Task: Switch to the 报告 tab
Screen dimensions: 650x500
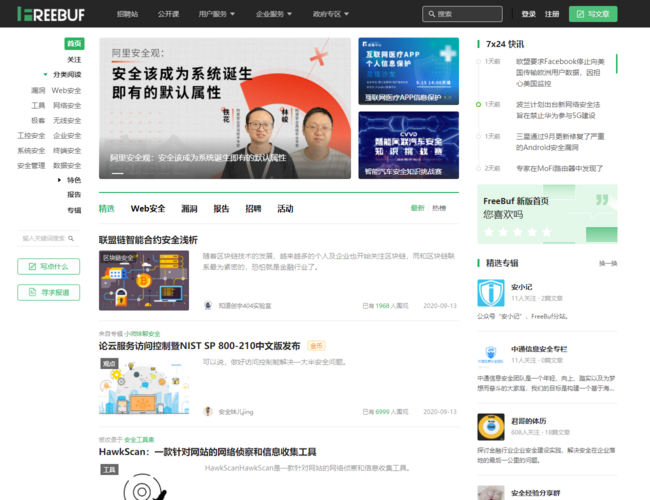Action: pyautogui.click(x=221, y=209)
